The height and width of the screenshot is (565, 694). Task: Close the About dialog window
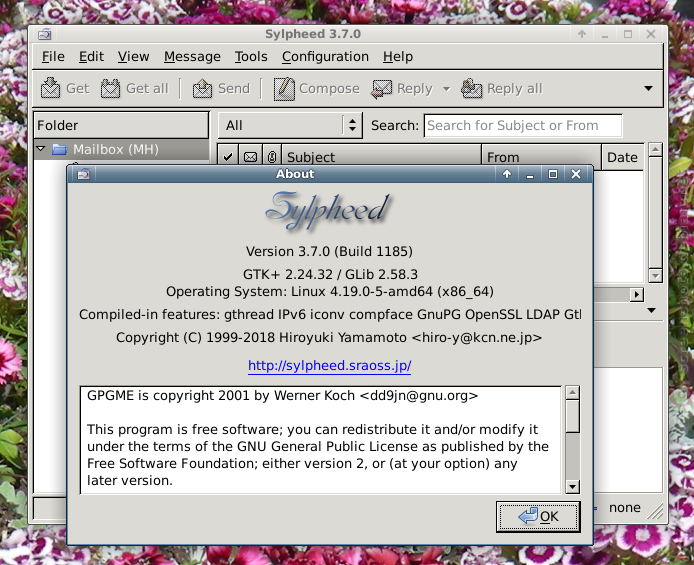pyautogui.click(x=576, y=174)
